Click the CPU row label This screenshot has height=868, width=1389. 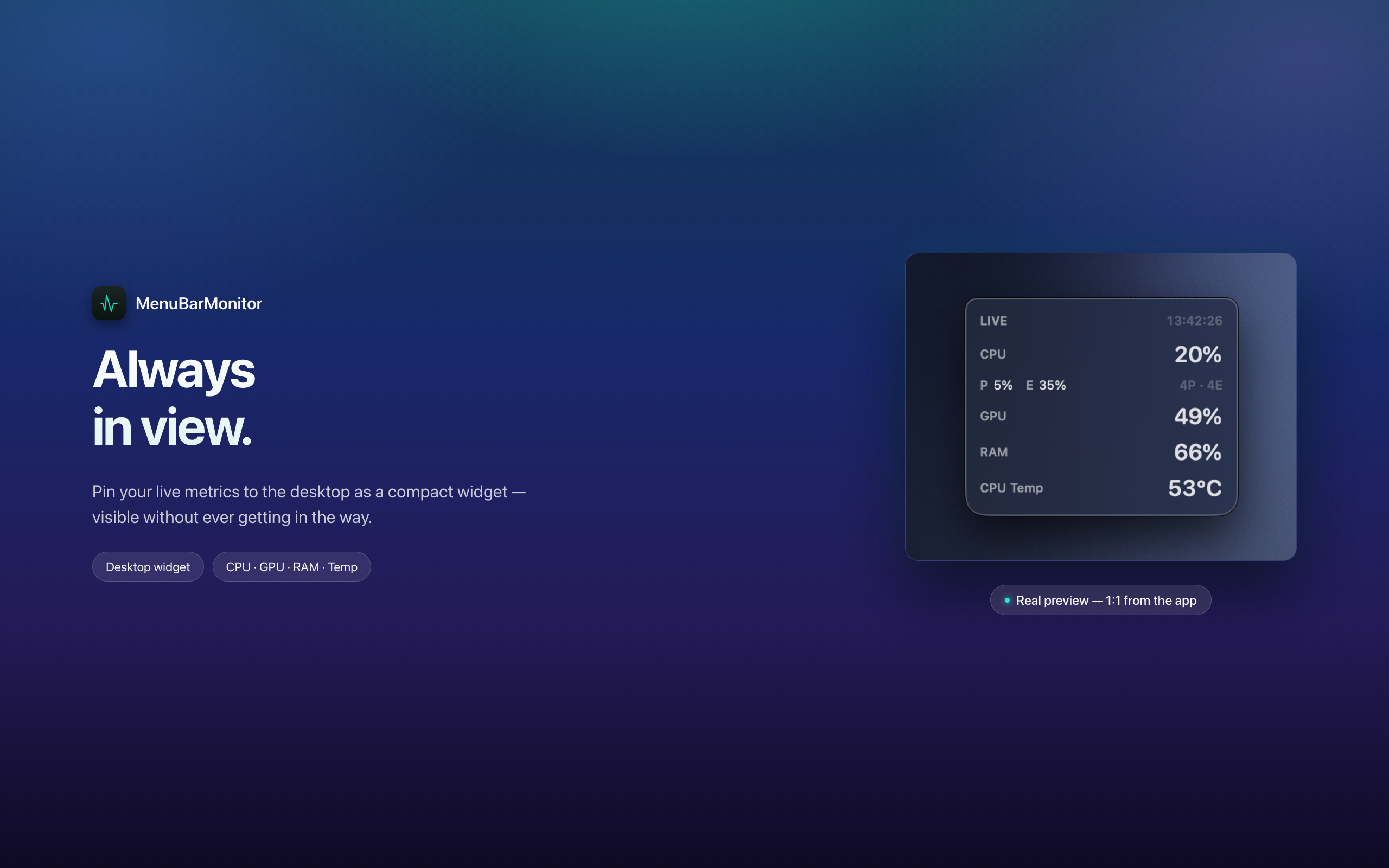[x=992, y=354]
